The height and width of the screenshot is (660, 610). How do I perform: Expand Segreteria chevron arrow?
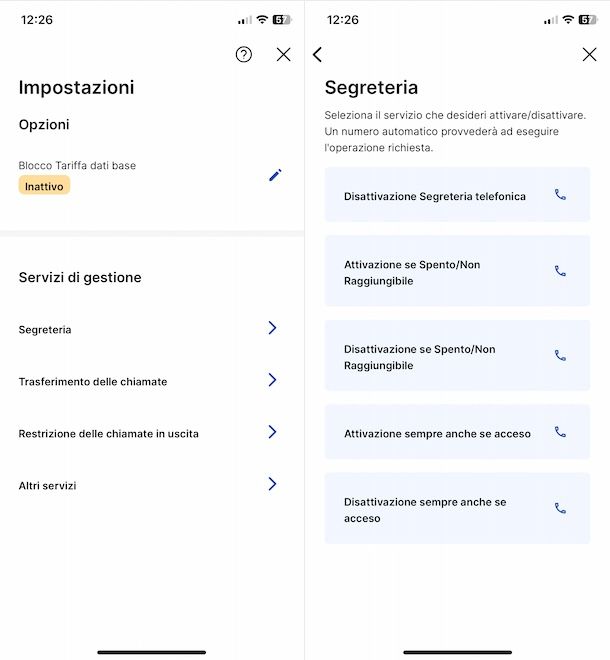coord(272,328)
